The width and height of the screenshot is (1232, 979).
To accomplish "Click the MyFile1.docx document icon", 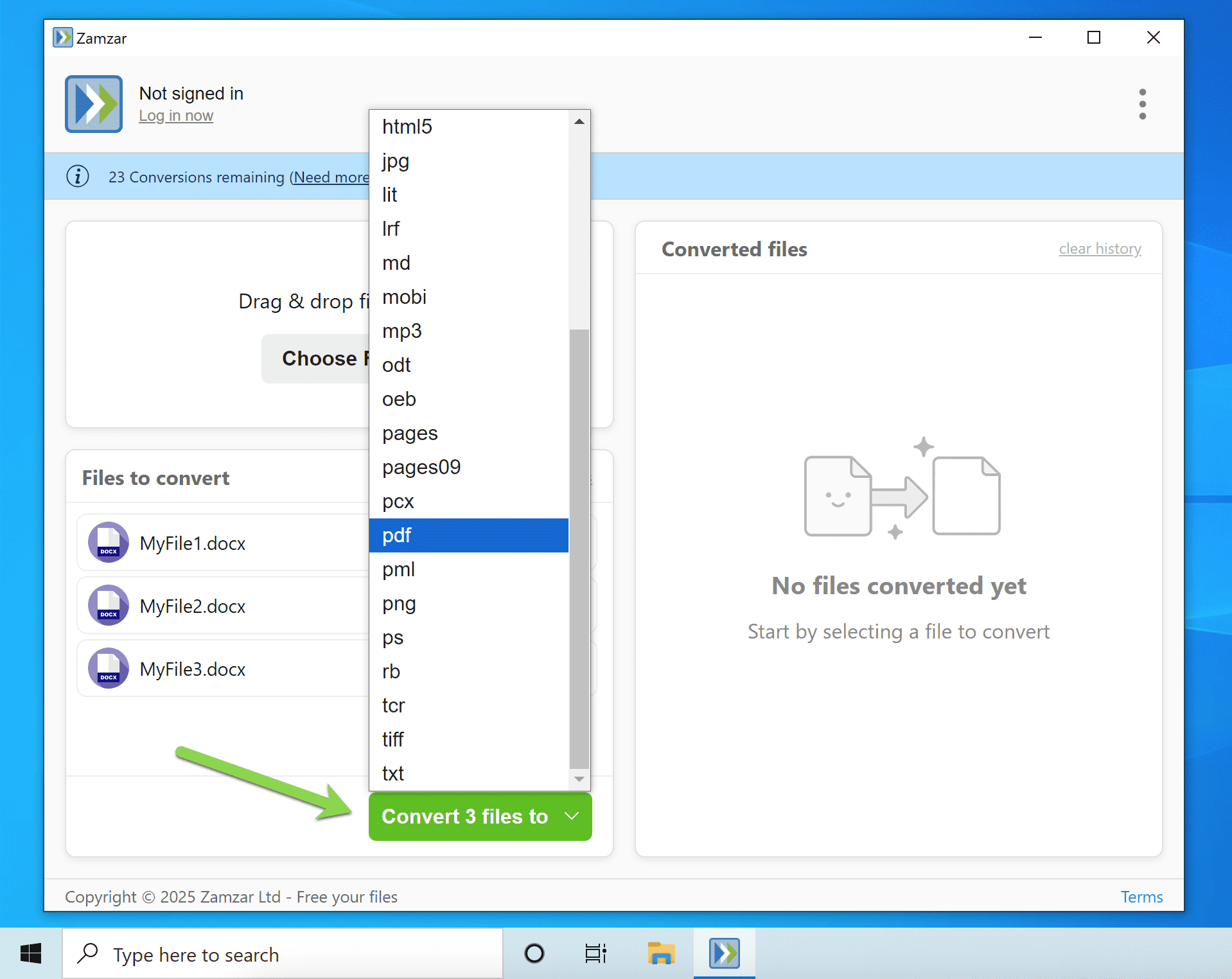I will (108, 543).
